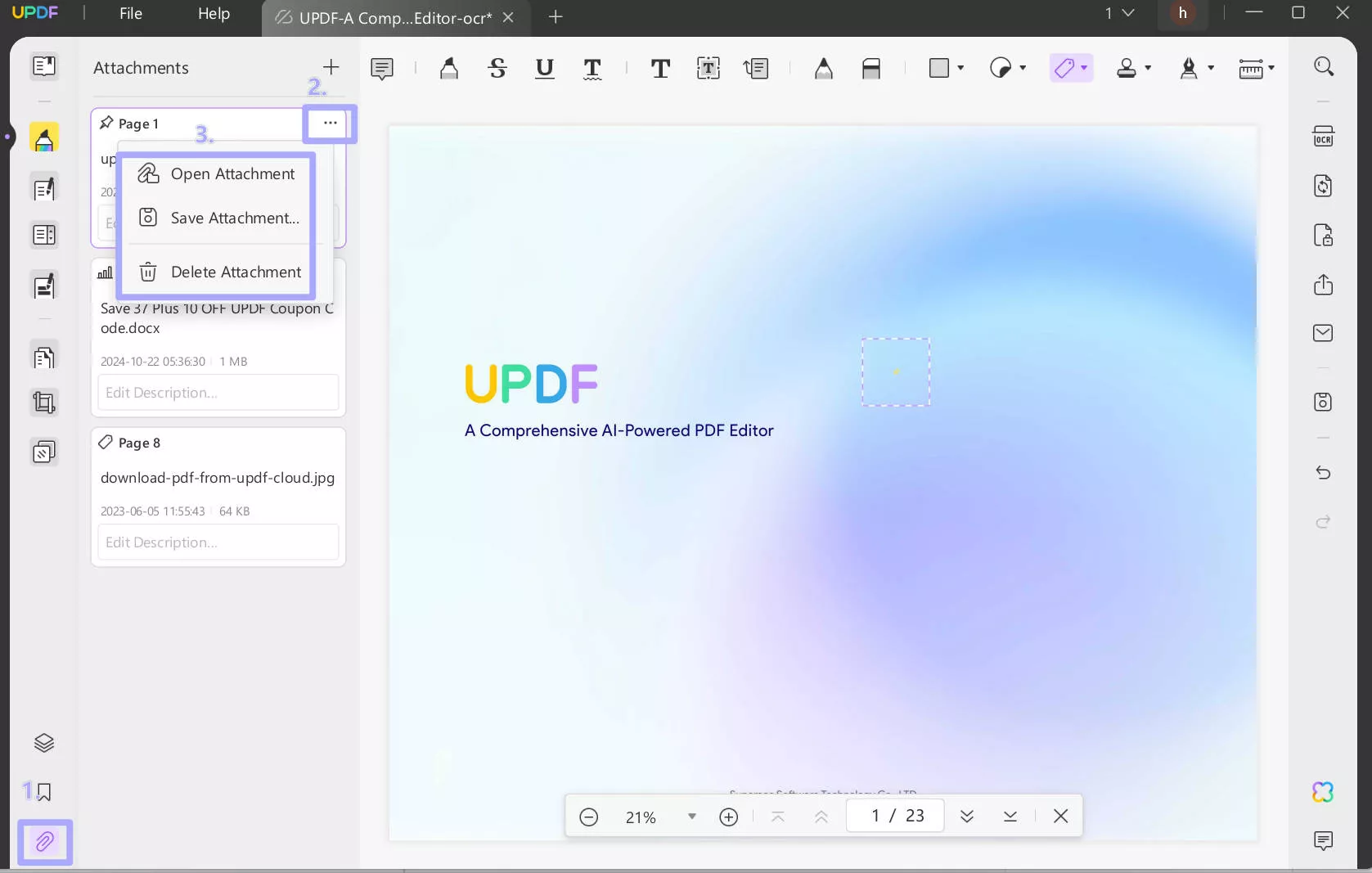The height and width of the screenshot is (873, 1372).
Task: Select the Eraser tool
Action: coord(871,68)
